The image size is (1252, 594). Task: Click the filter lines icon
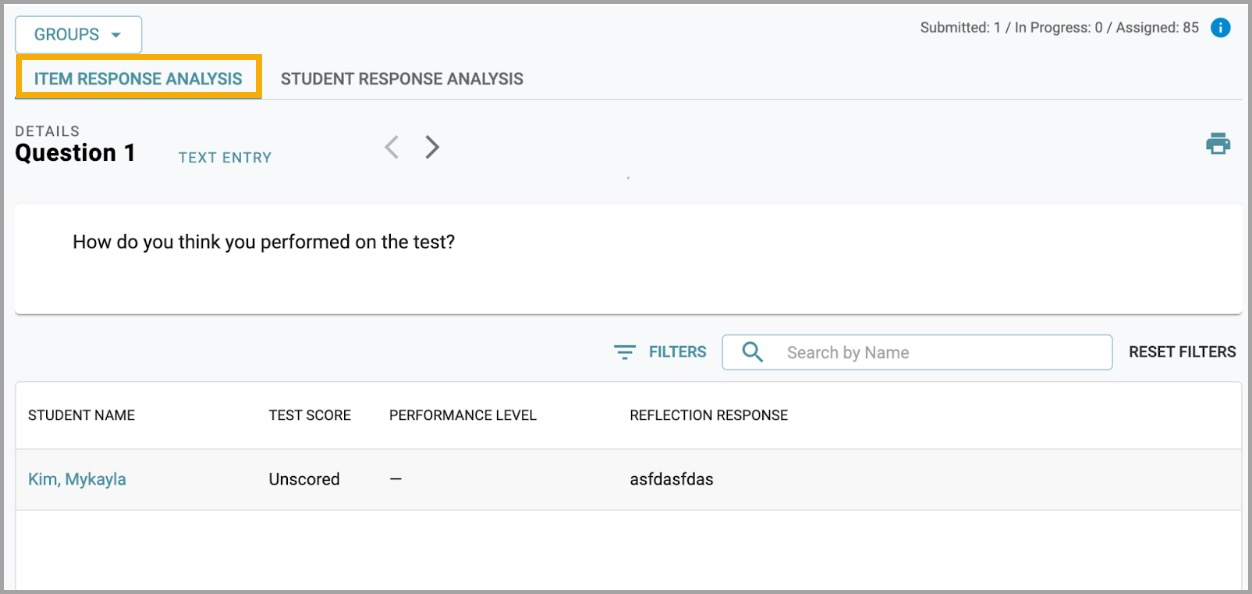pyautogui.click(x=625, y=352)
